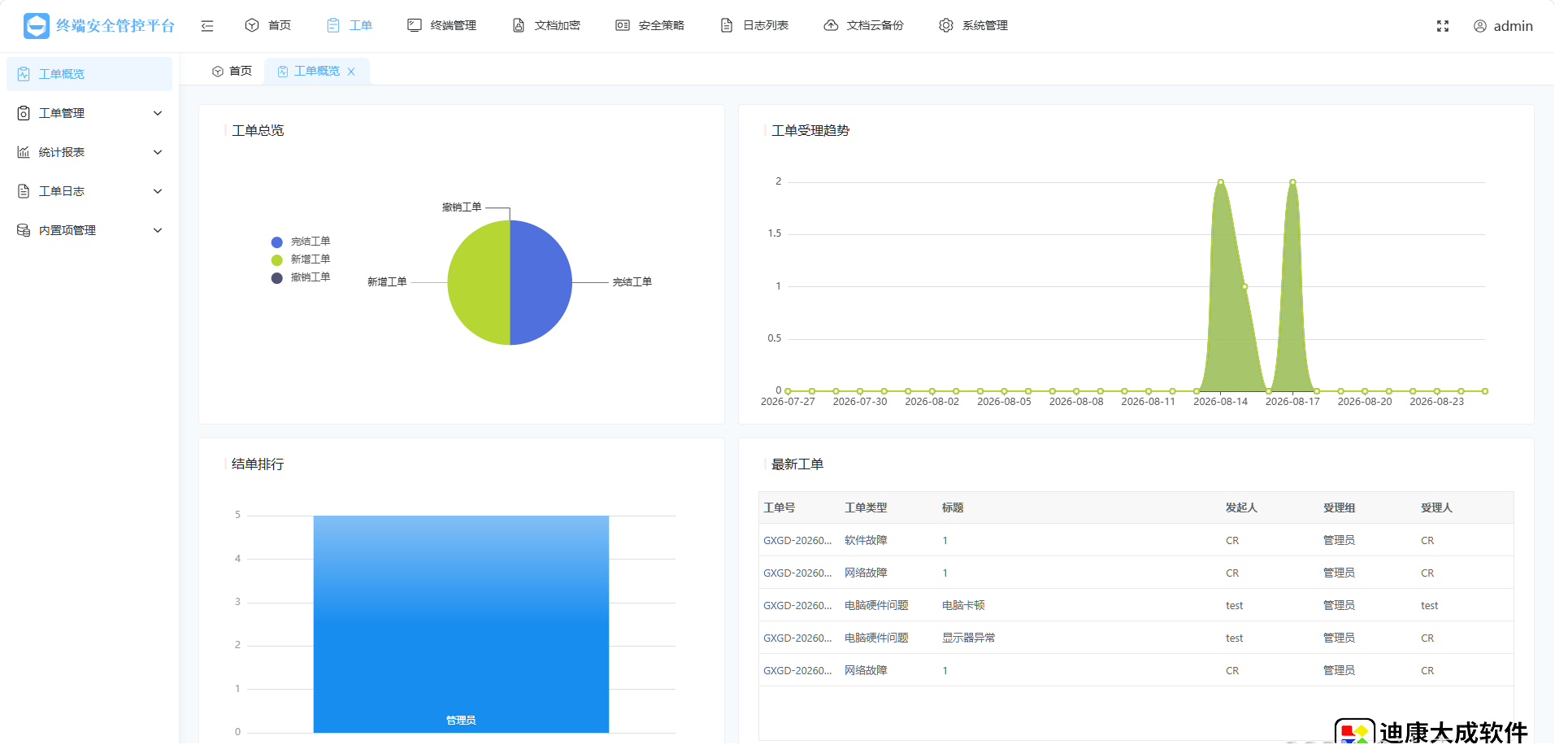This screenshot has height=745, width=1568.
Task: Click the 统计报表 chart icon in sidebar
Action: (24, 152)
